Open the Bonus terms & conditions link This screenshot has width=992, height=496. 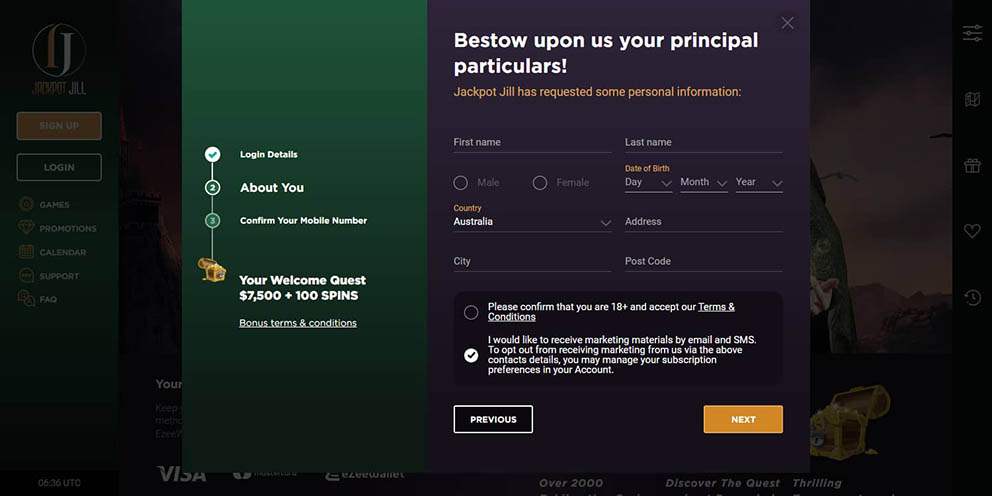[x=298, y=323]
